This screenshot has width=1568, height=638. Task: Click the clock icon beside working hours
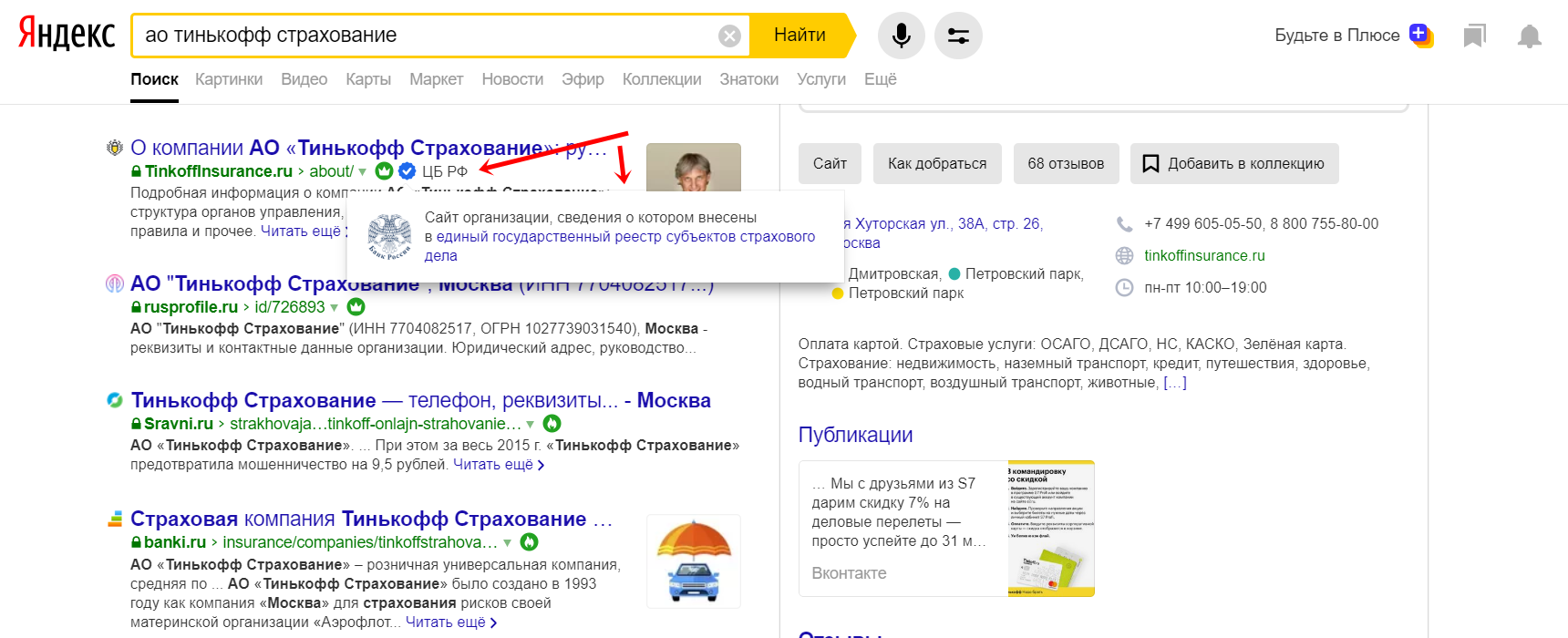point(1125,288)
